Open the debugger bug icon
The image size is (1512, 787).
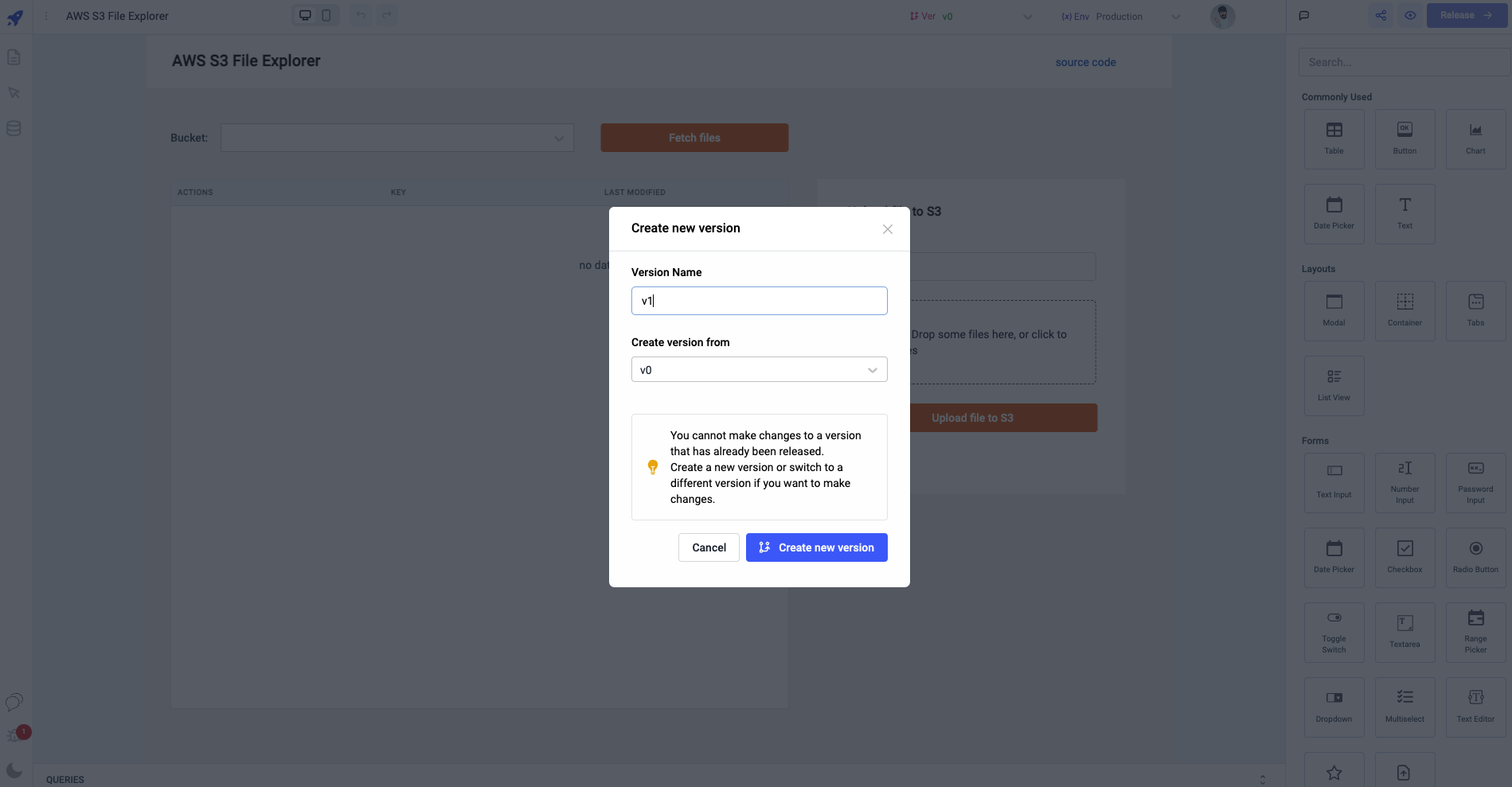14,735
